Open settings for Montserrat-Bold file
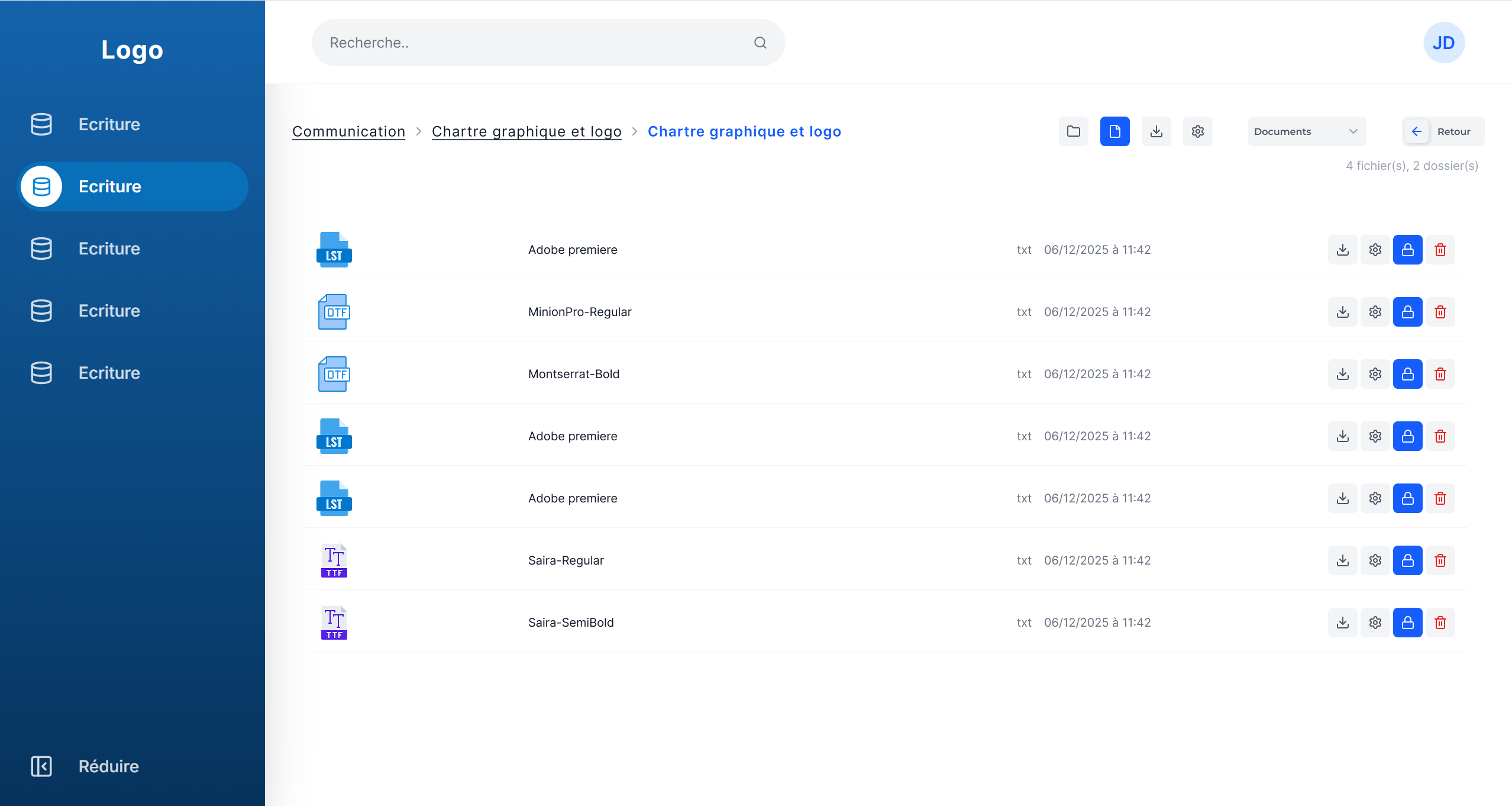 [x=1375, y=373]
